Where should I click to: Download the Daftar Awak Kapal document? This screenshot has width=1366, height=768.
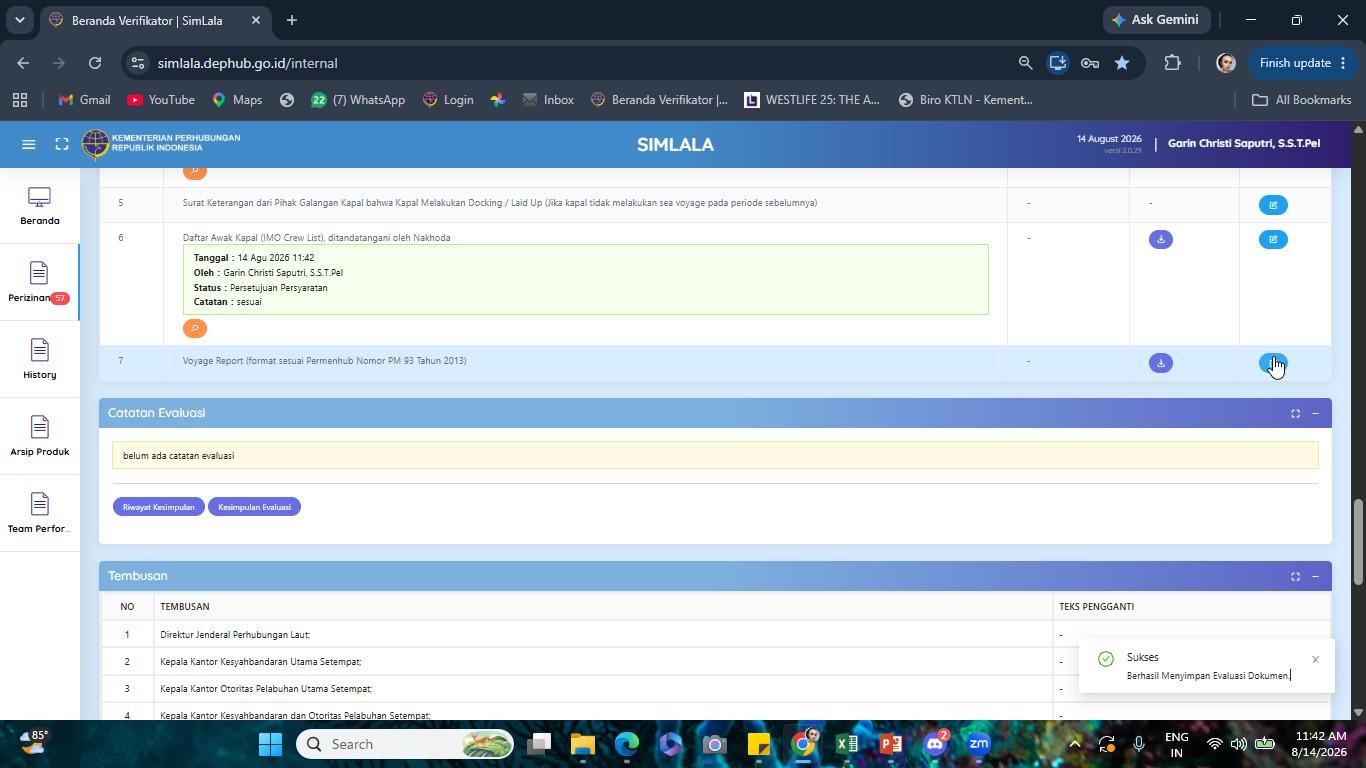[1160, 240]
